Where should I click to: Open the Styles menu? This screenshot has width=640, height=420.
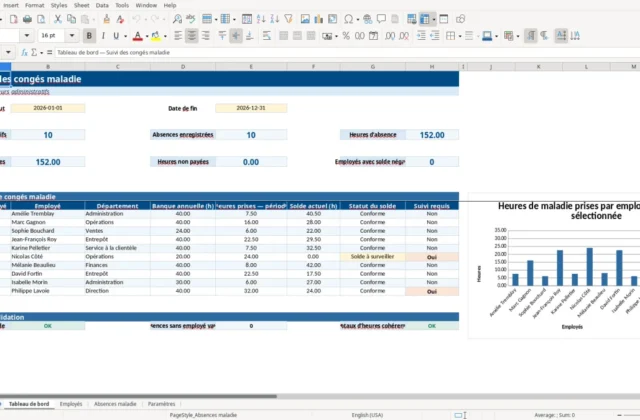coord(59,5)
